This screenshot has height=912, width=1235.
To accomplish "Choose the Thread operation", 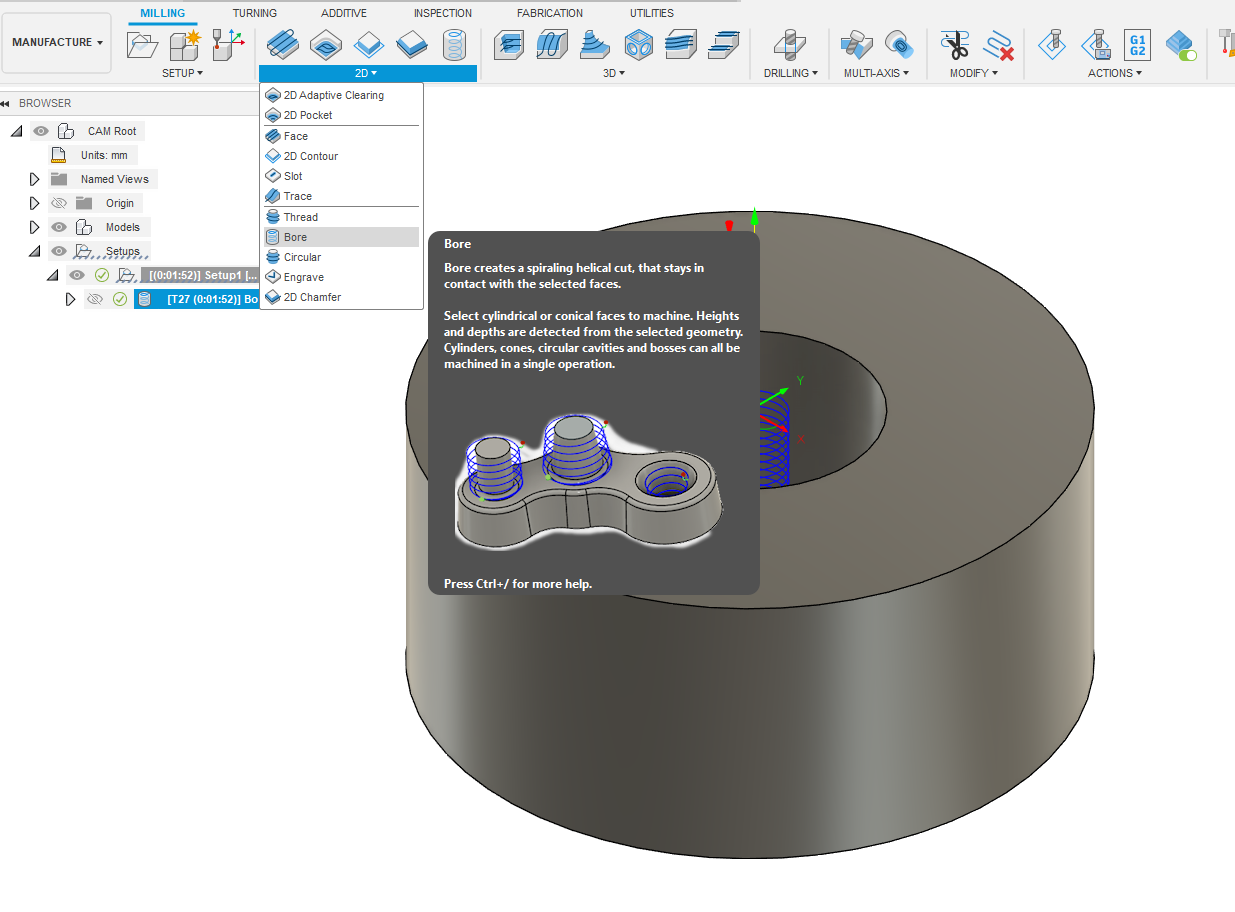I will click(x=300, y=216).
